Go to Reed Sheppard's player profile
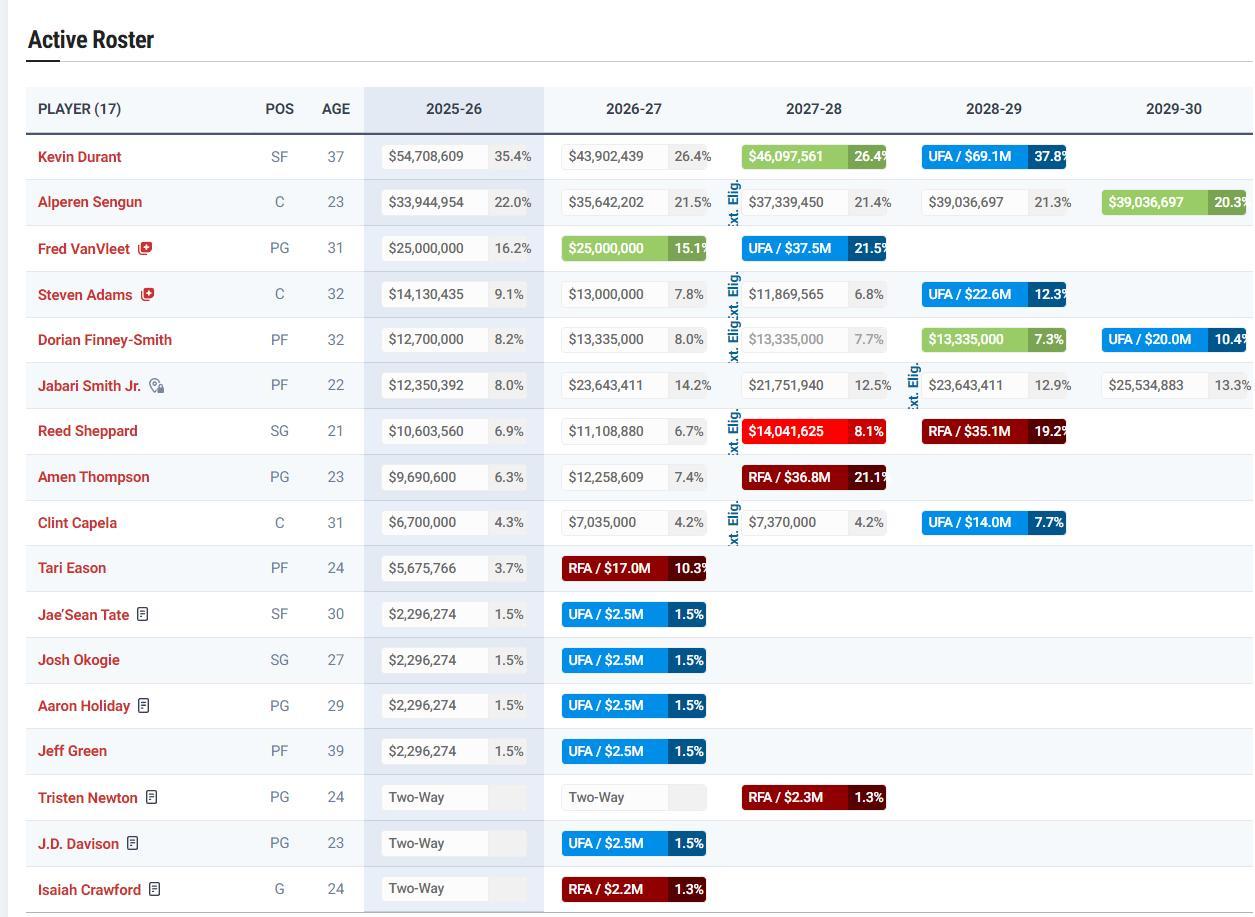Image resolution: width=1255 pixels, height=917 pixels. 87,431
